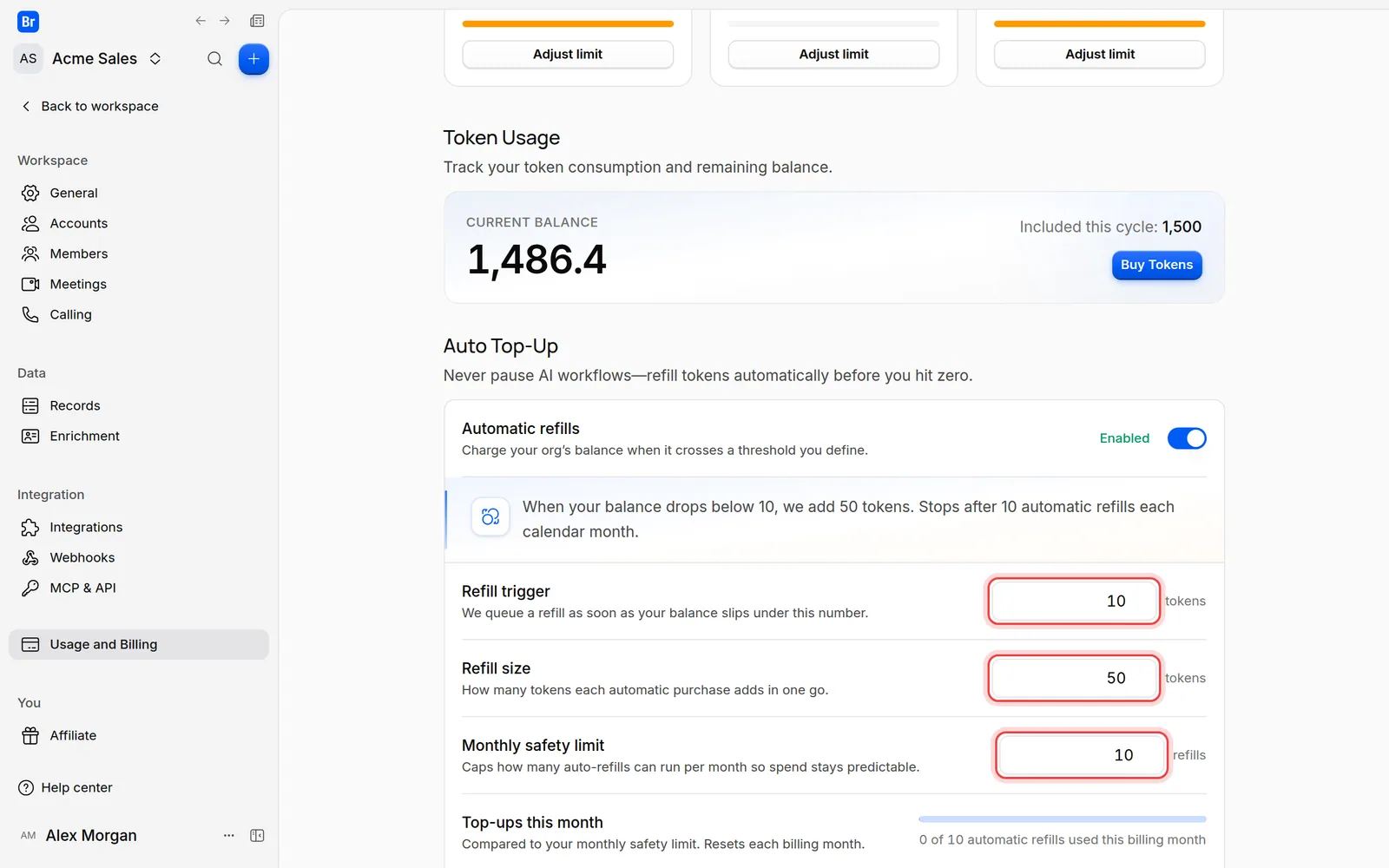Click the 0 of 10 automatic refills text
The image size is (1389, 868).
(x=1062, y=839)
